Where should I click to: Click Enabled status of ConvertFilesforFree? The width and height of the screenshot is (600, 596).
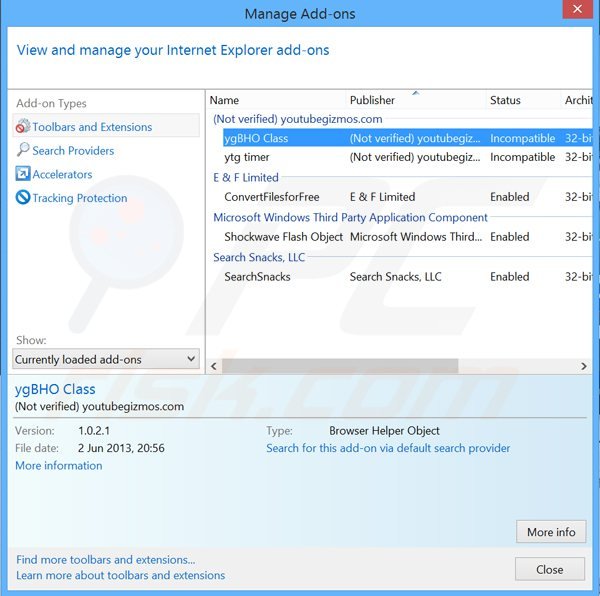(x=510, y=197)
